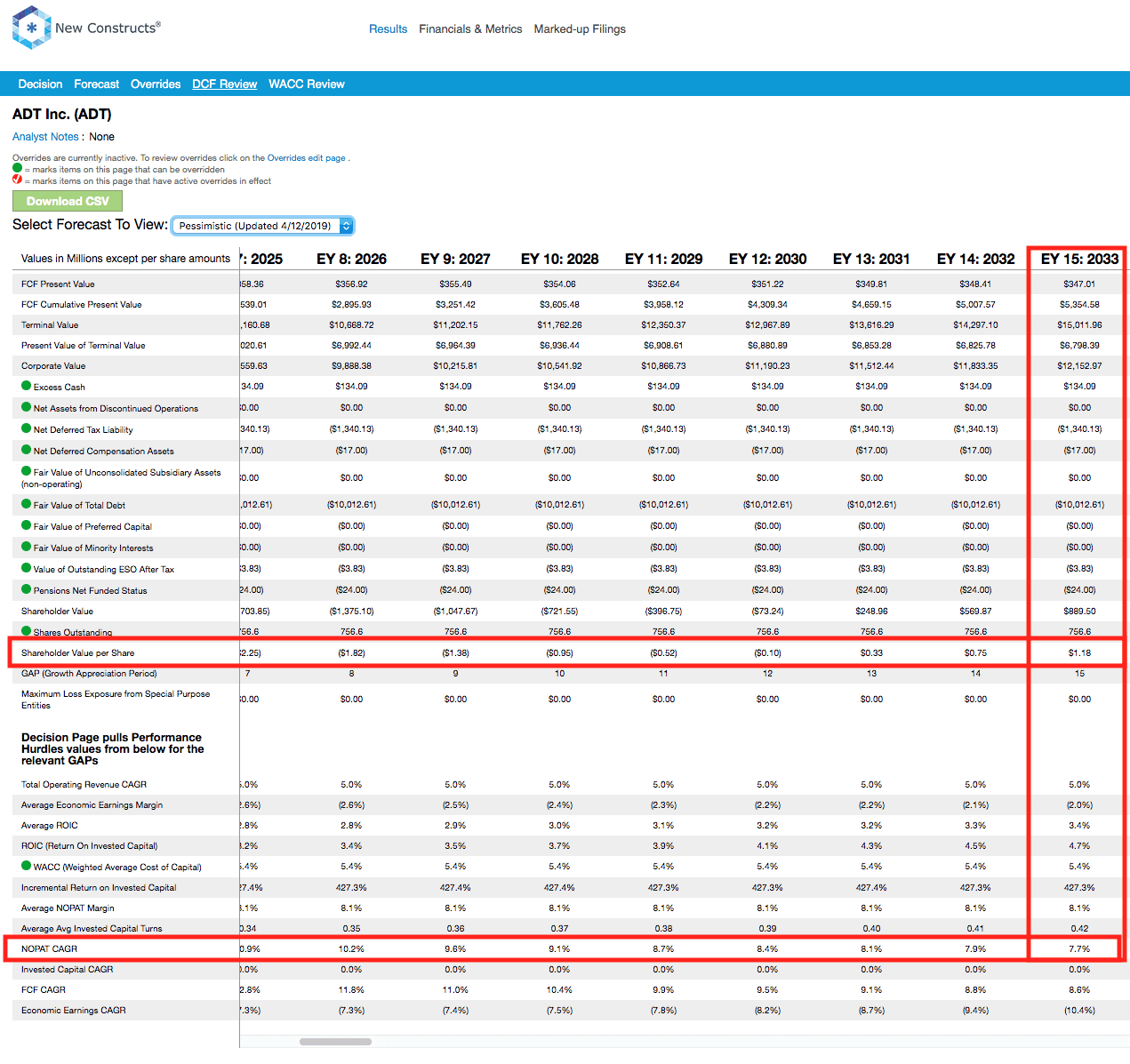Image resolution: width=1130 pixels, height=1064 pixels.
Task: Select the override marker for Fair Value of Total Debt
Action: pyautogui.click(x=25, y=504)
